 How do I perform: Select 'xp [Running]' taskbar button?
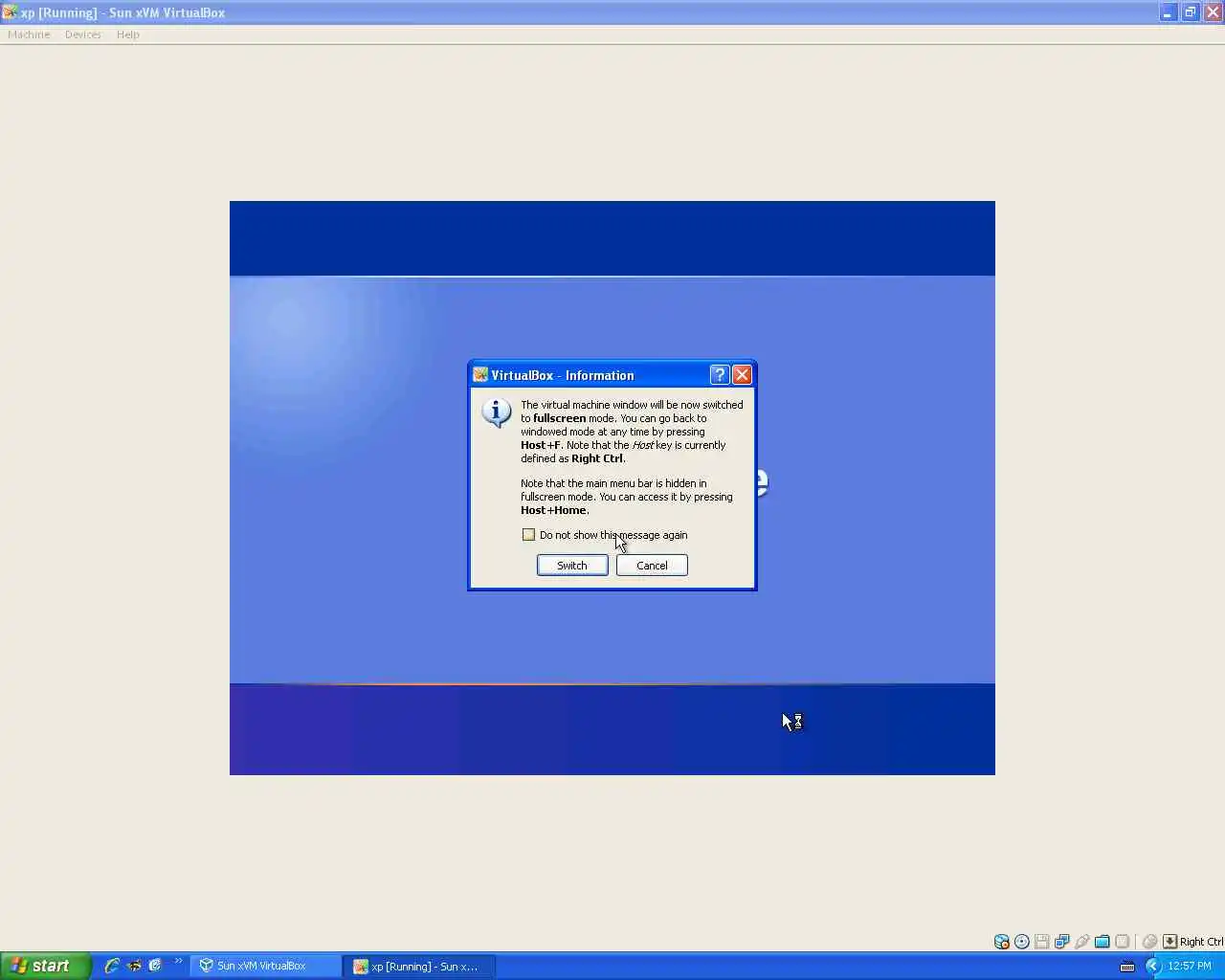420,966
